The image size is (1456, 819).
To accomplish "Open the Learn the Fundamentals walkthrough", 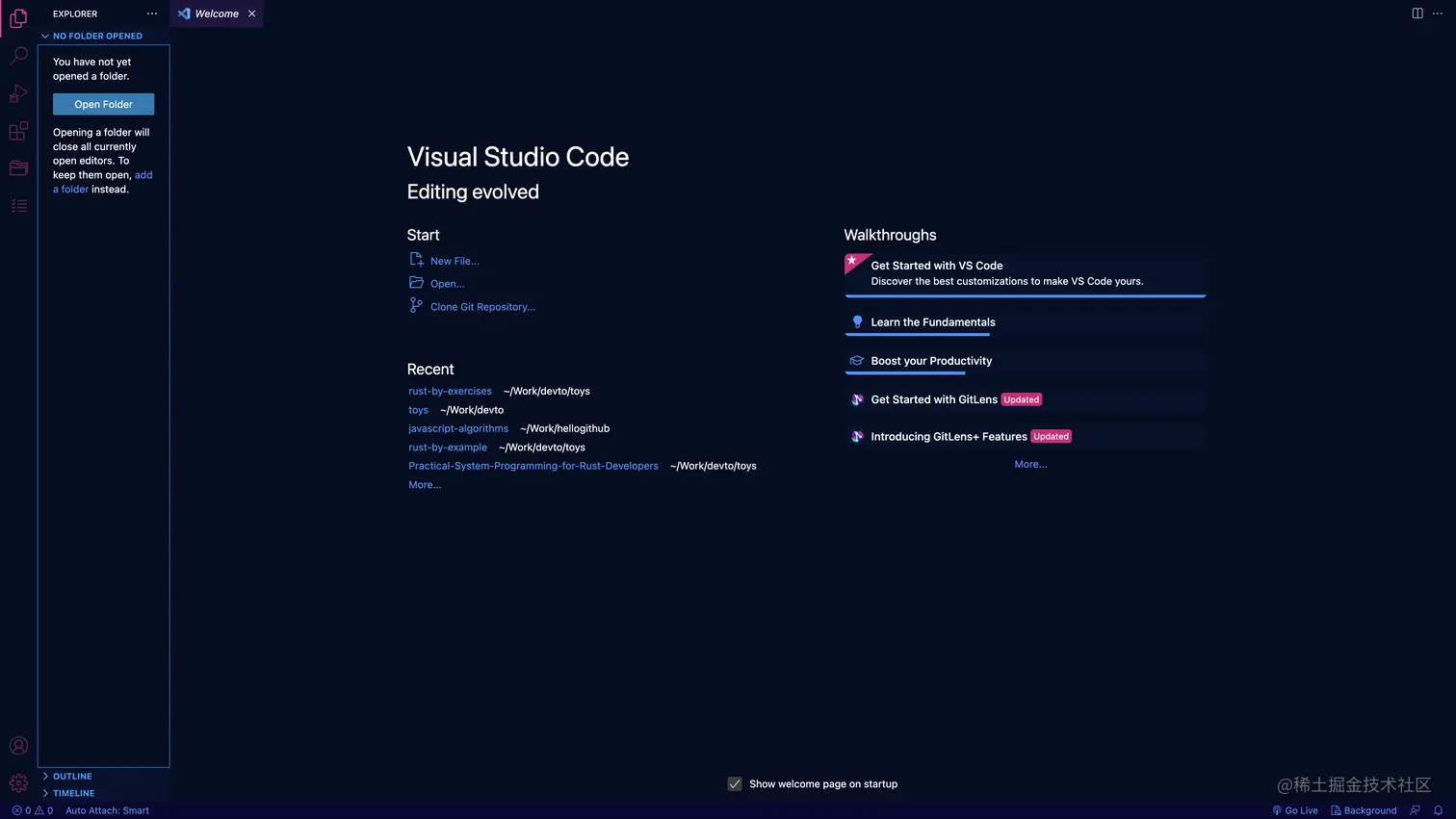I will click(x=1026, y=322).
